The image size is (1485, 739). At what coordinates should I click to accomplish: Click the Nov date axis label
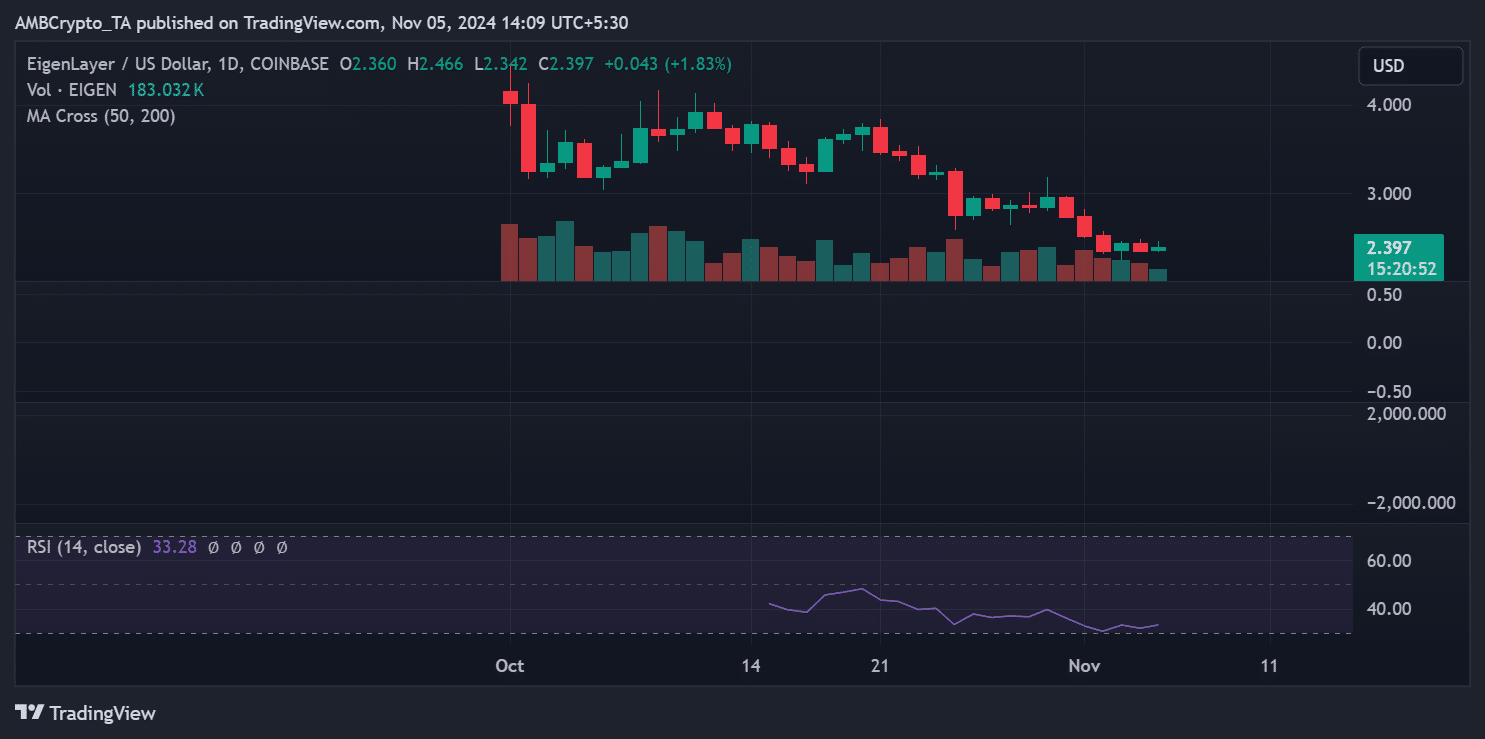[x=1084, y=666]
